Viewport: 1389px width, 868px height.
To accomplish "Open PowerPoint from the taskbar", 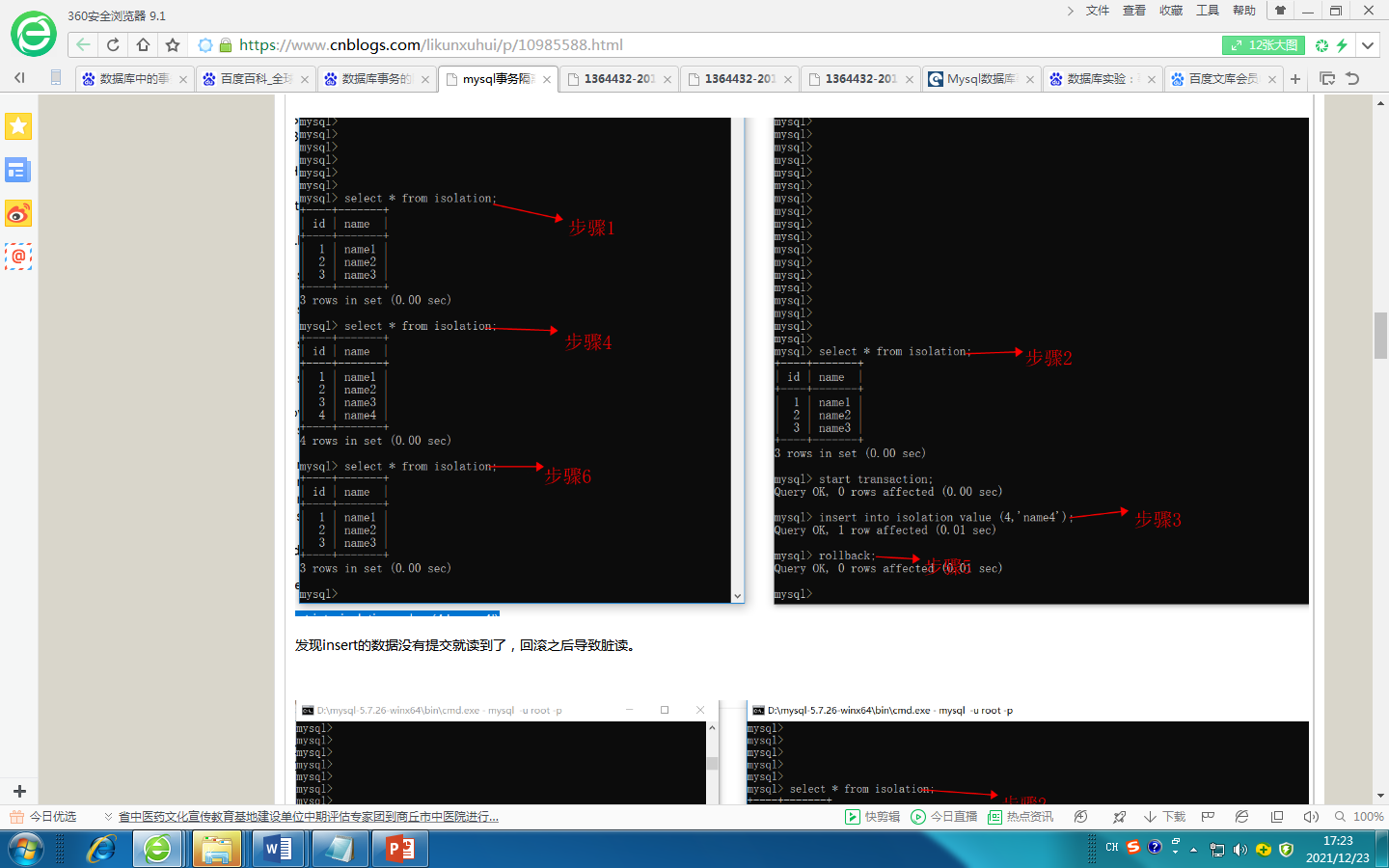I will pos(399,850).
